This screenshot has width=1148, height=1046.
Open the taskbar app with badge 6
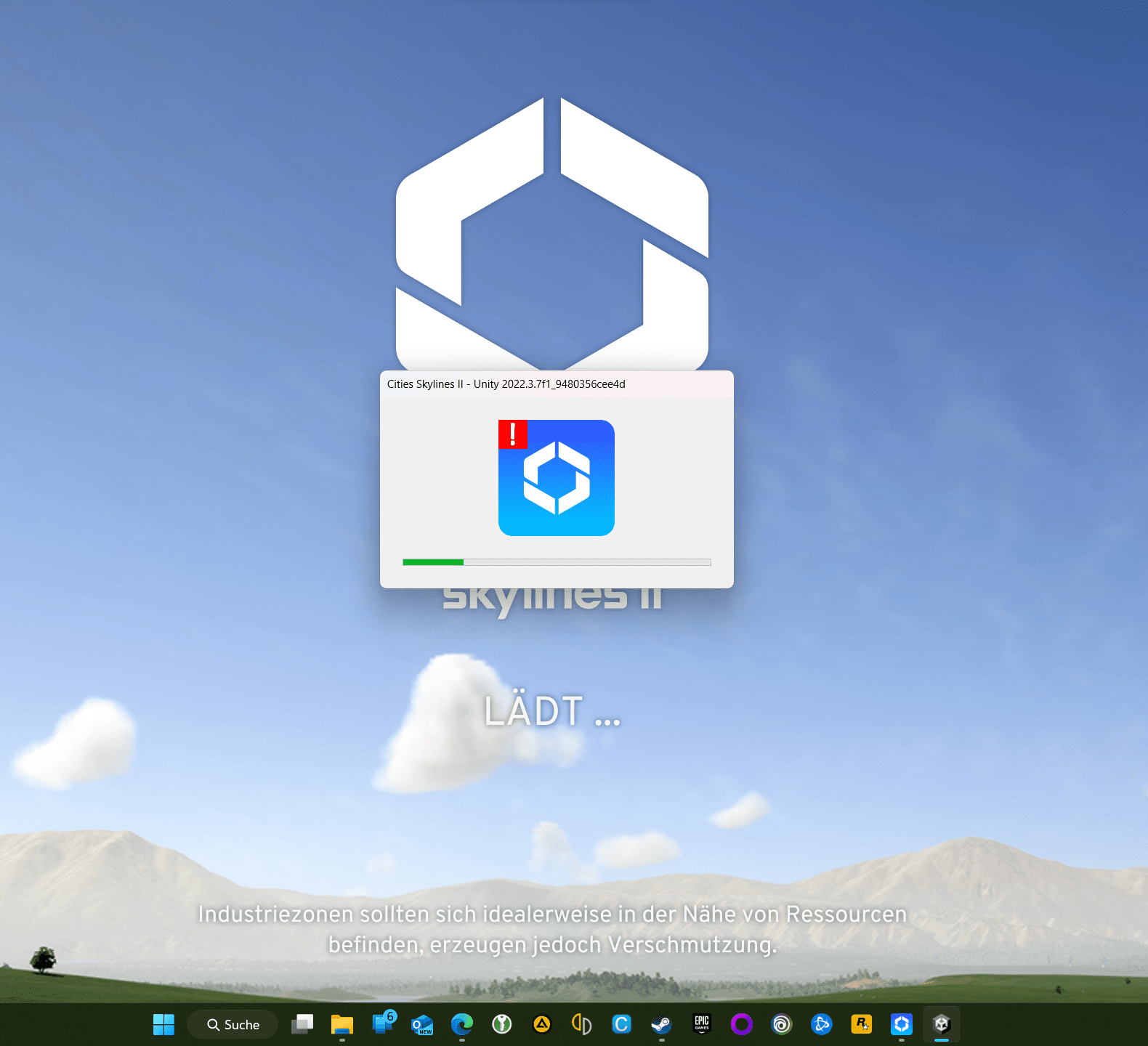[x=383, y=1023]
